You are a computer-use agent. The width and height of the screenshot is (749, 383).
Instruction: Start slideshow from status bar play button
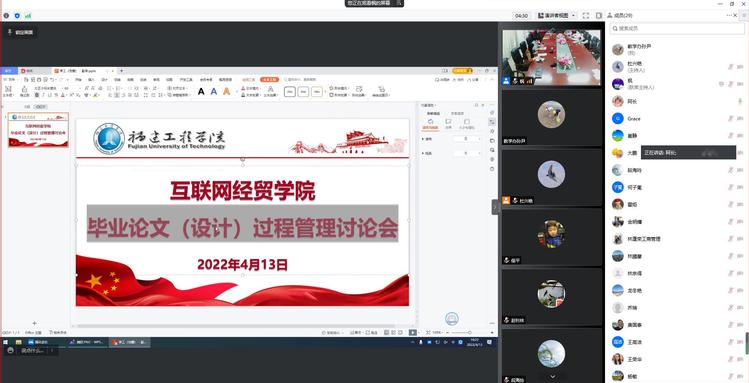pos(413,332)
